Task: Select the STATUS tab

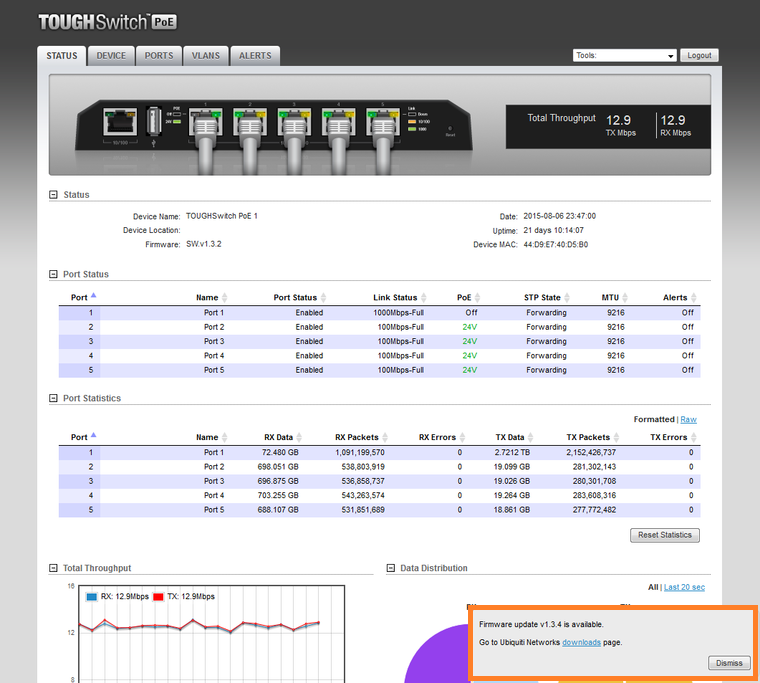Action: tap(62, 56)
